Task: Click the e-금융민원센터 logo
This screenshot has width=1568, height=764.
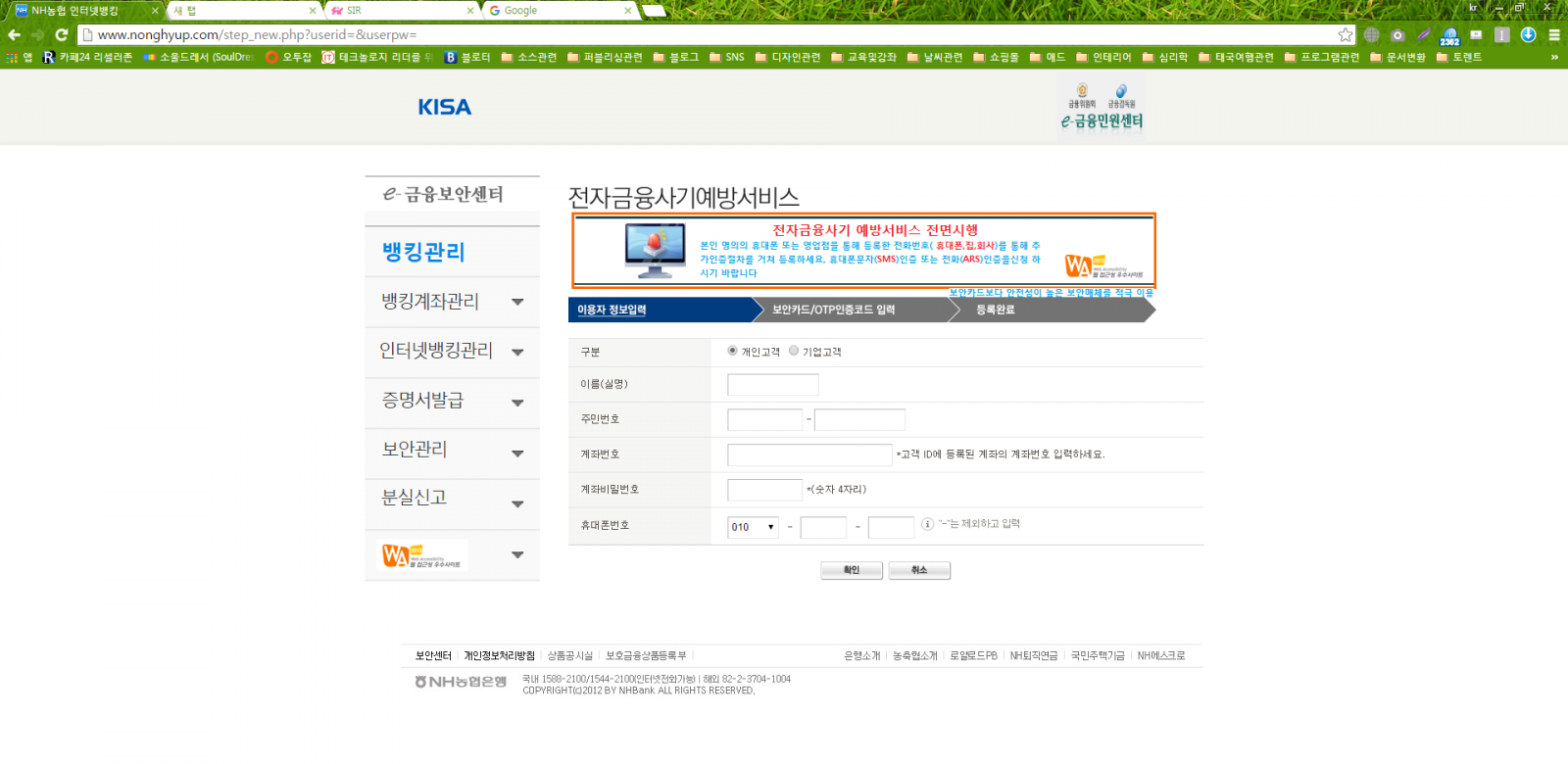Action: [1102, 108]
